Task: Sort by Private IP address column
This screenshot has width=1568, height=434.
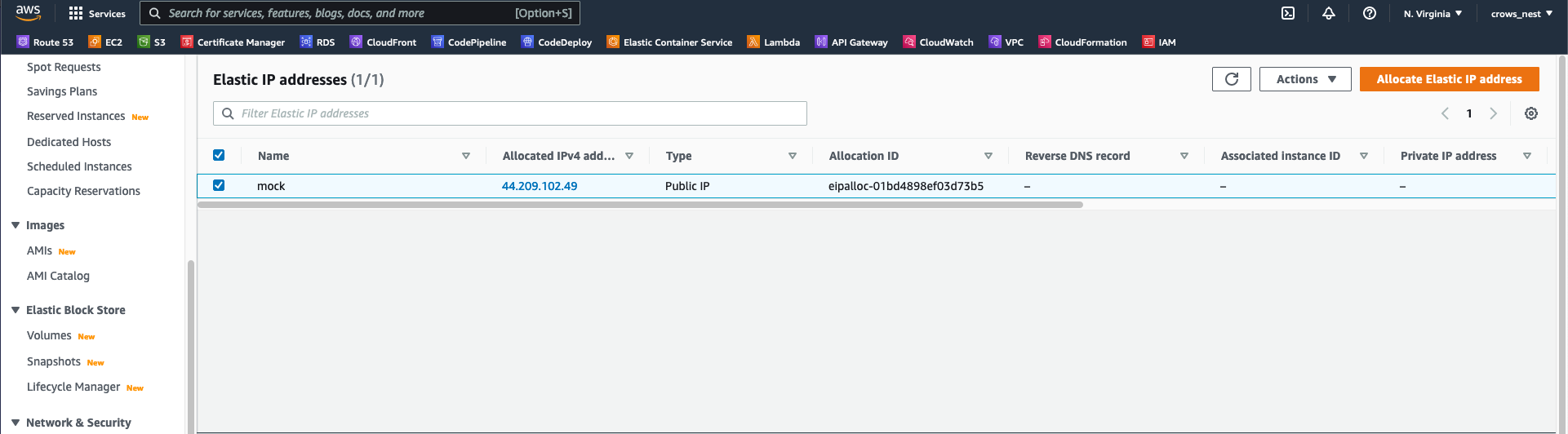Action: point(1527,156)
